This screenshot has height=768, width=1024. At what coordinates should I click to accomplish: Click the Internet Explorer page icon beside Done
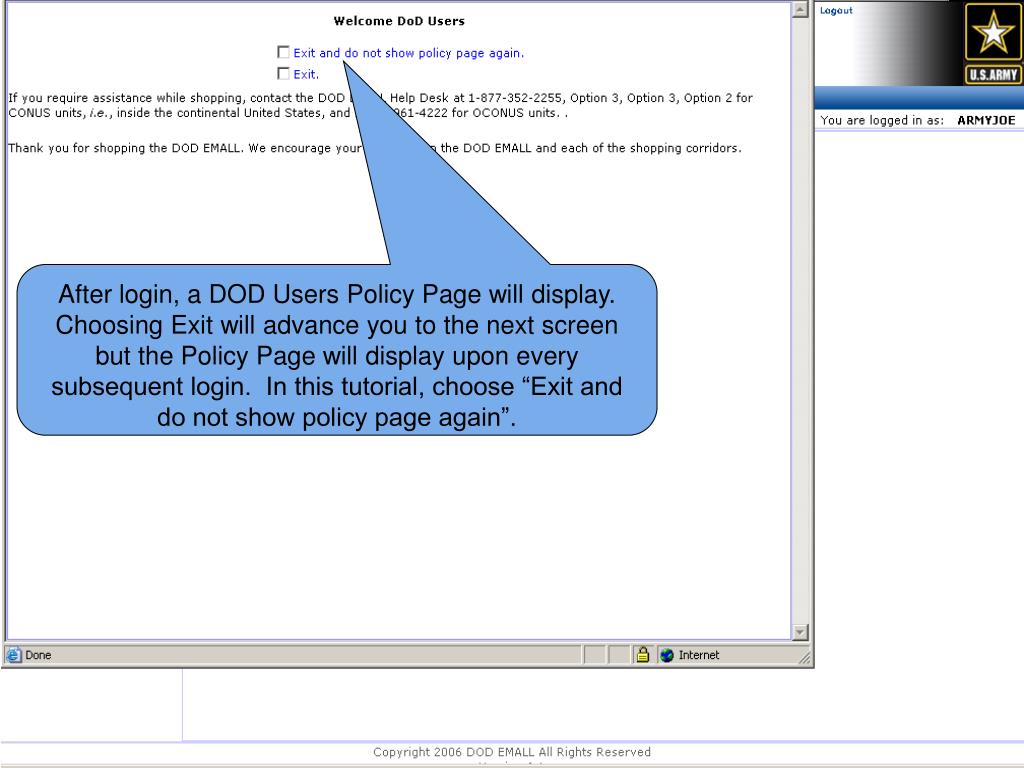13,654
